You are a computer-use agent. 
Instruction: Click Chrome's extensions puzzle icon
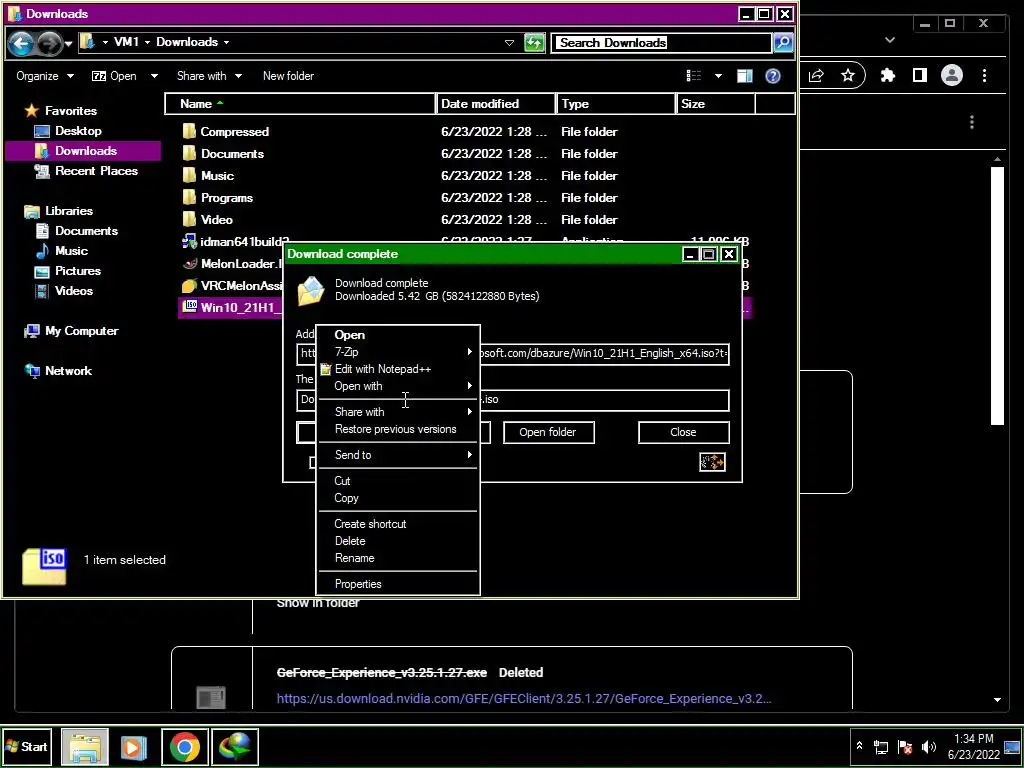pyautogui.click(x=888, y=76)
